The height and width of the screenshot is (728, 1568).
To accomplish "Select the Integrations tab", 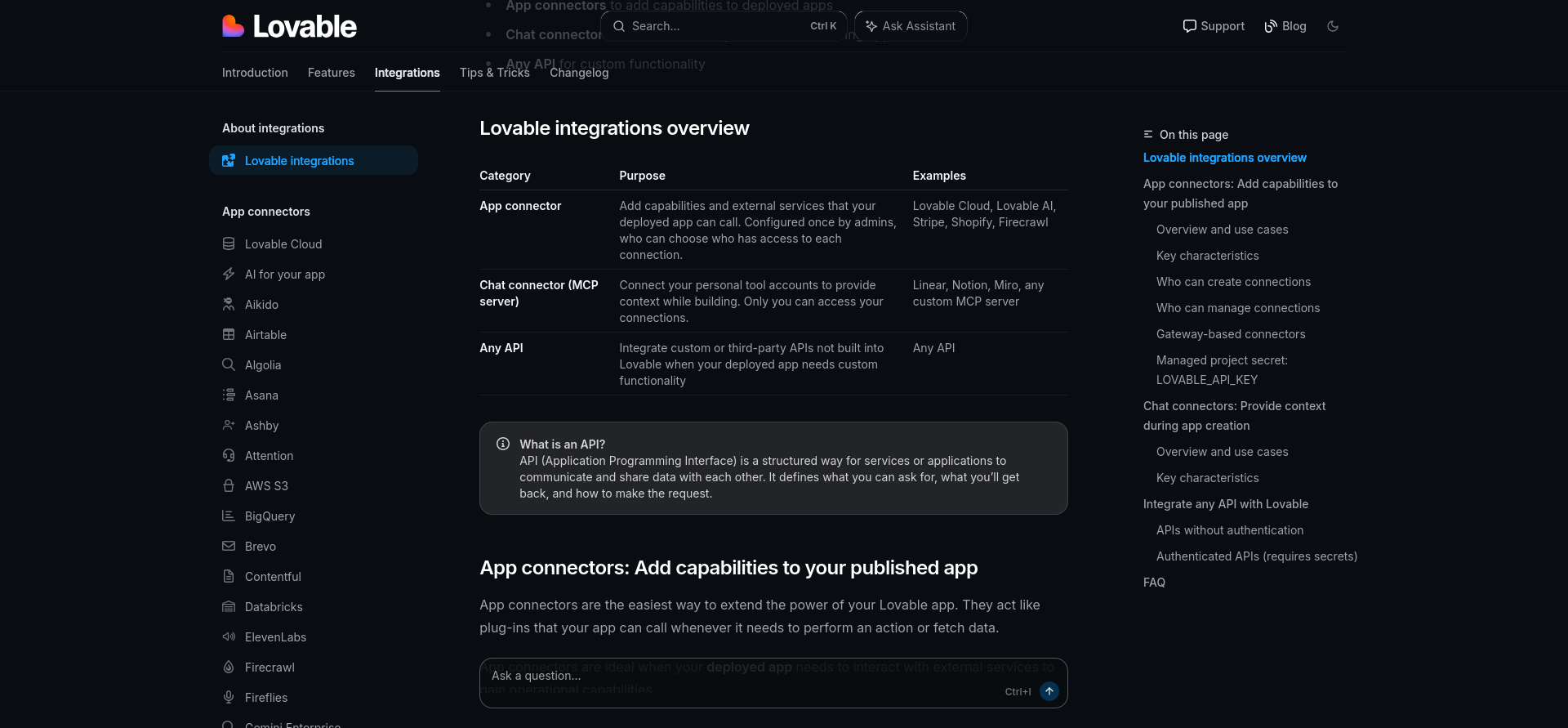I will [x=407, y=73].
